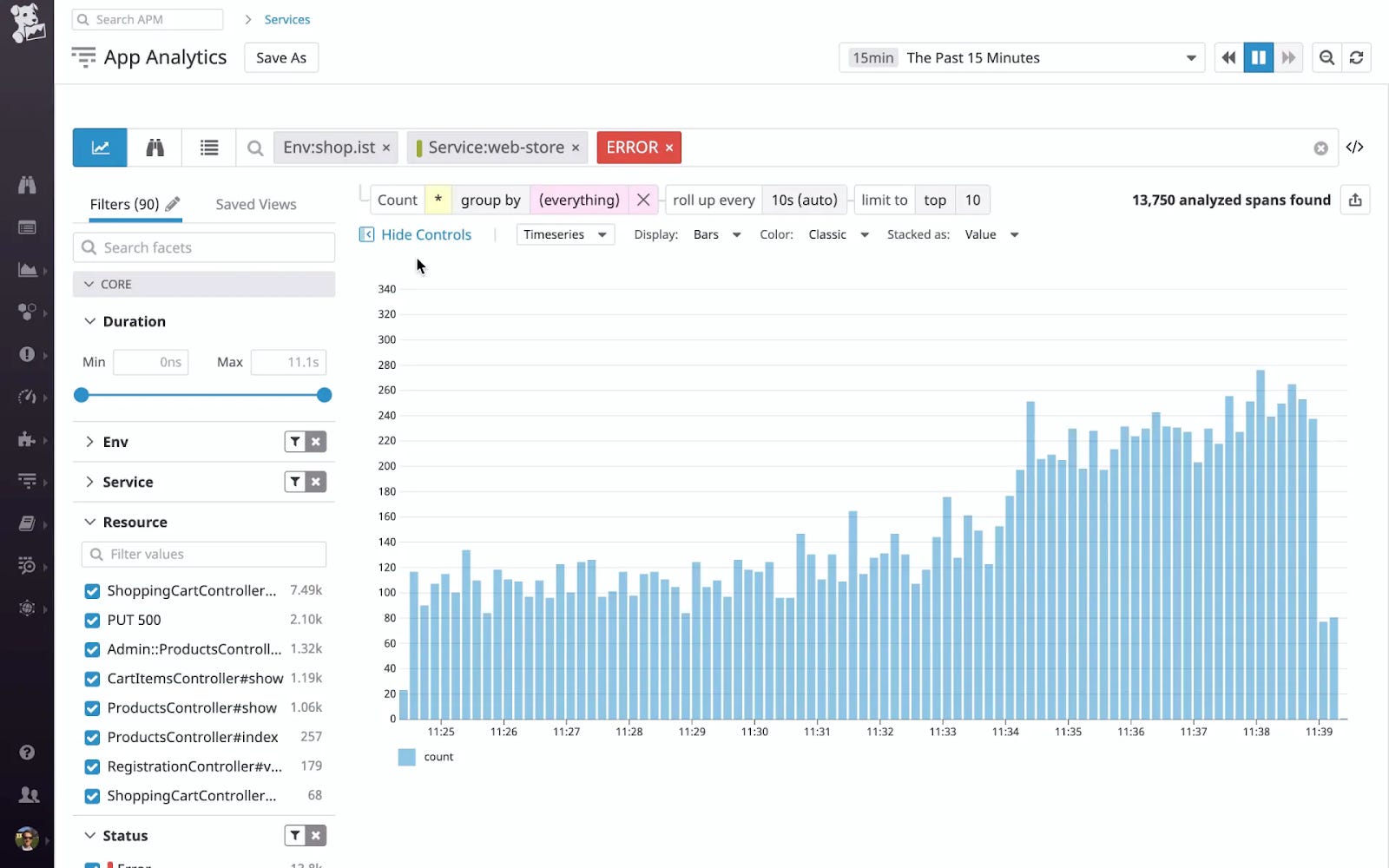Image resolution: width=1389 pixels, height=868 pixels.
Task: Open the code query editor icon right of search bar
Action: click(1355, 147)
